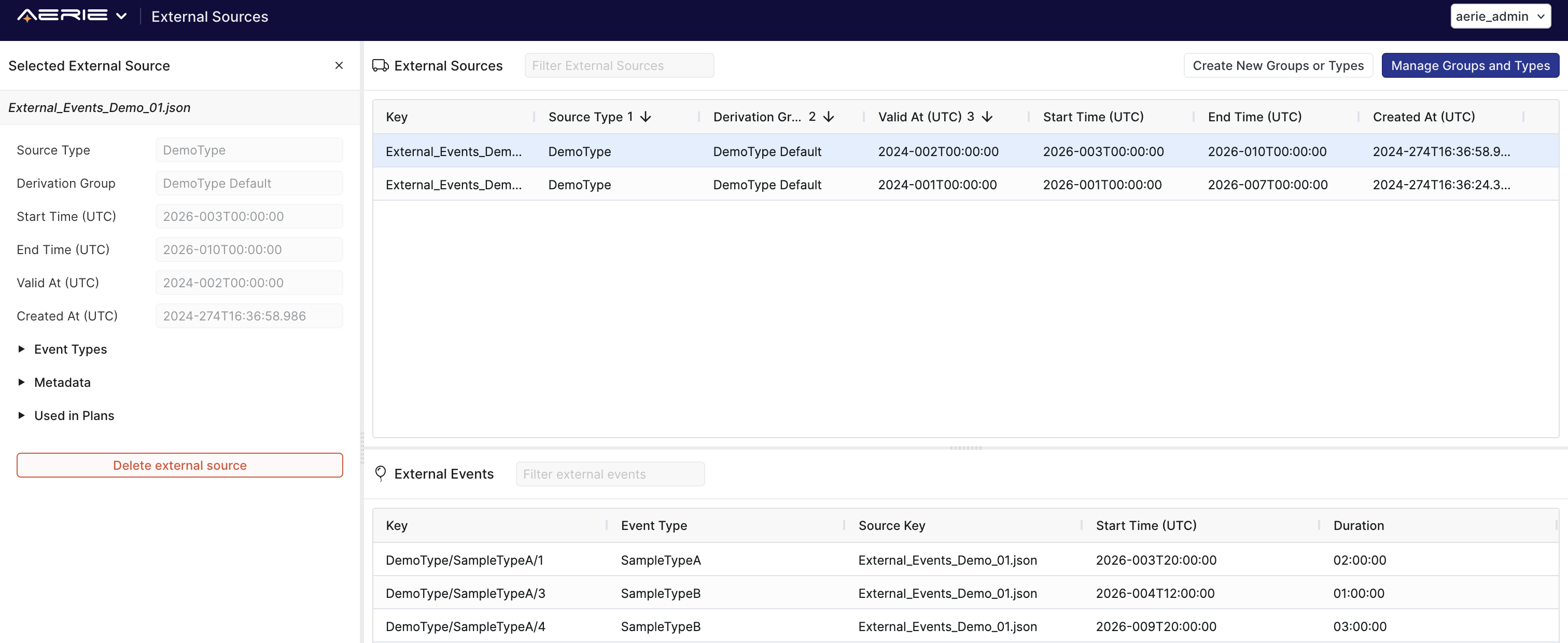
Task: Select source row valid at 2024-002T00:00:00
Action: (965, 151)
